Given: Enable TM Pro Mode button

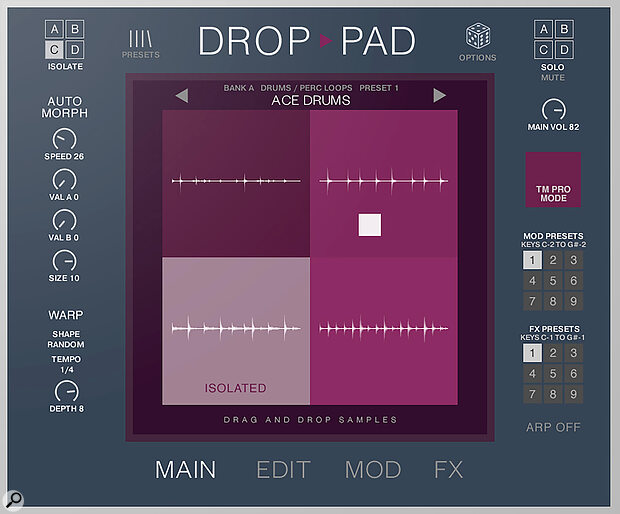Looking at the screenshot, I should click(552, 180).
